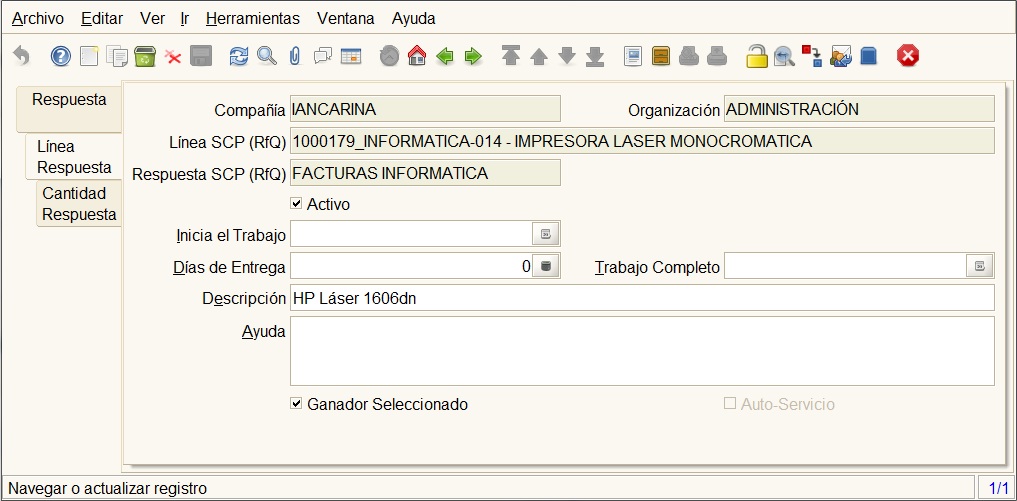Click into the Inicia el Trabajo field

411,234
